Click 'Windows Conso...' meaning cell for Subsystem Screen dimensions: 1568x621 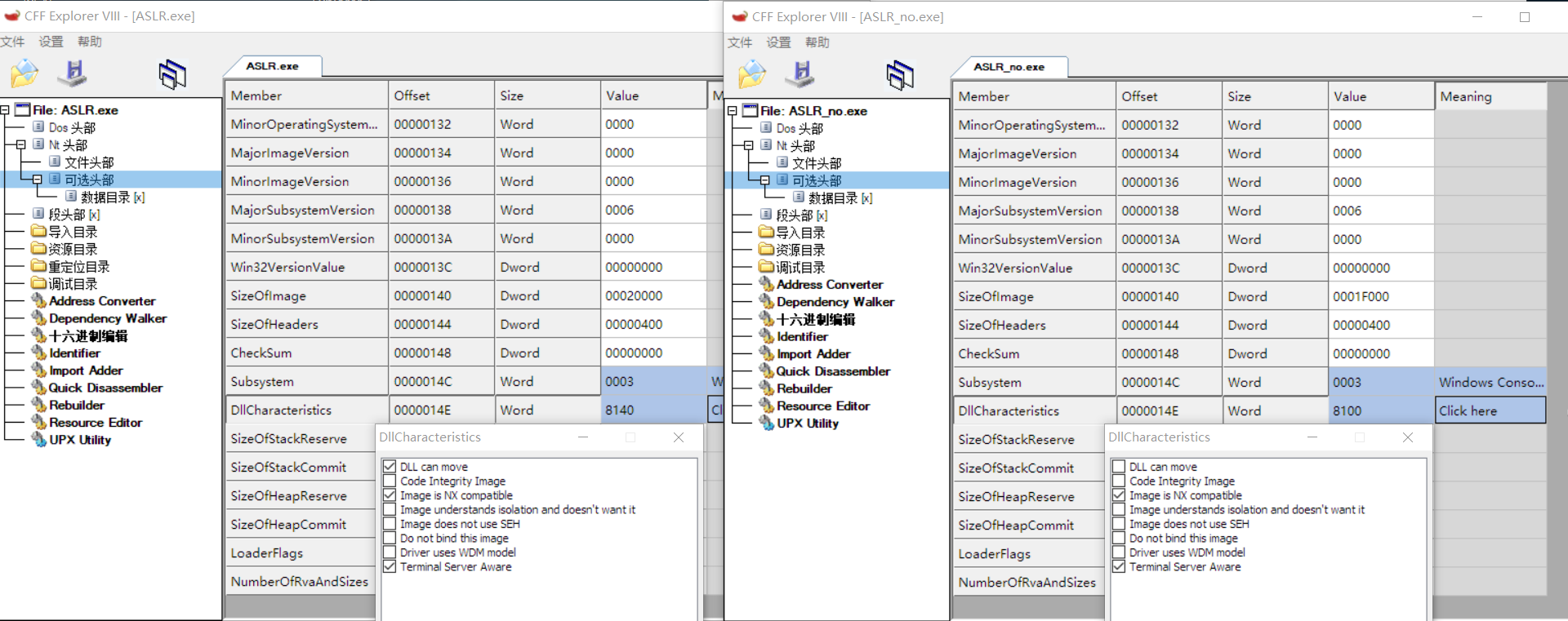1490,382
